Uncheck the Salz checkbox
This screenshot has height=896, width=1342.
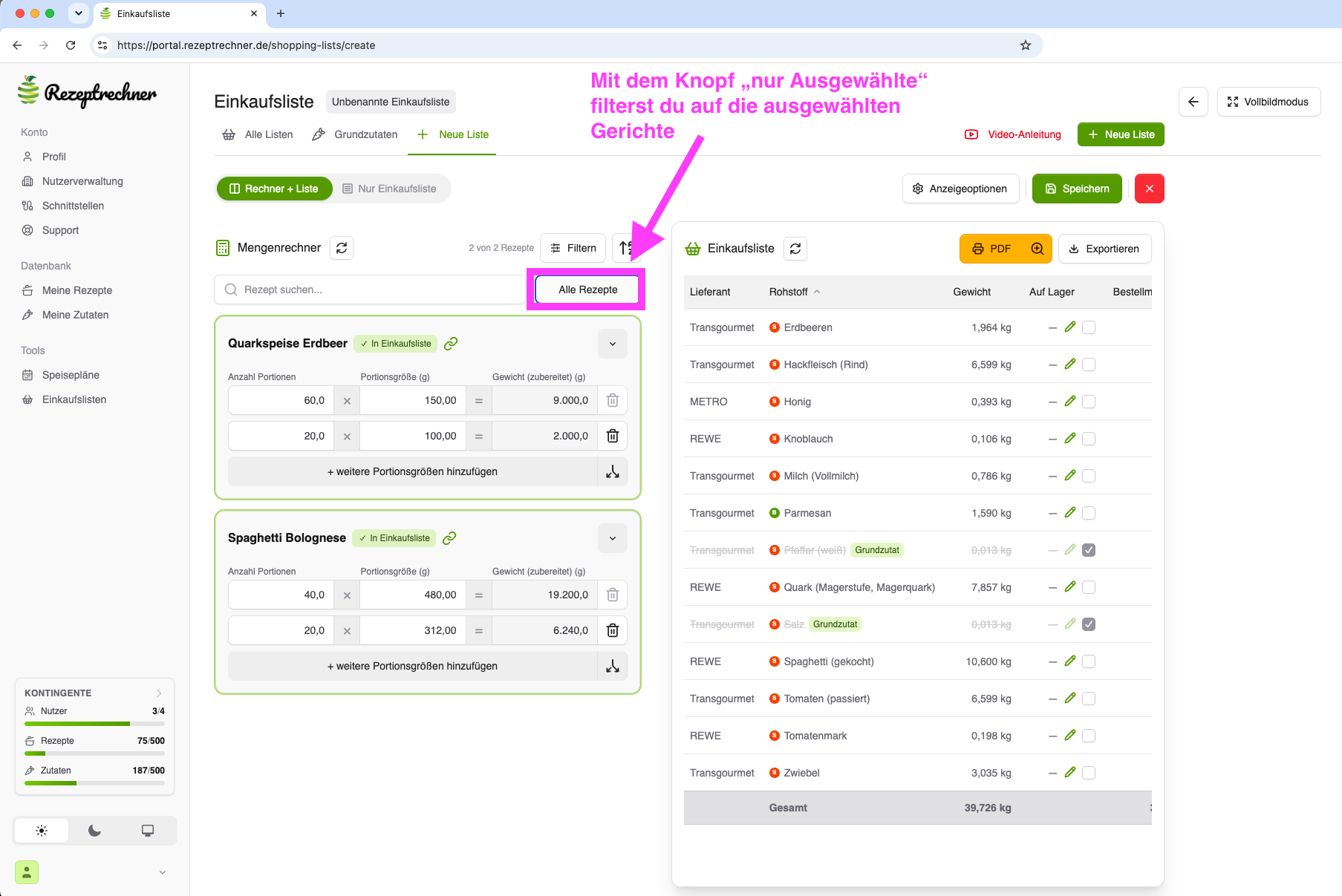pos(1089,624)
